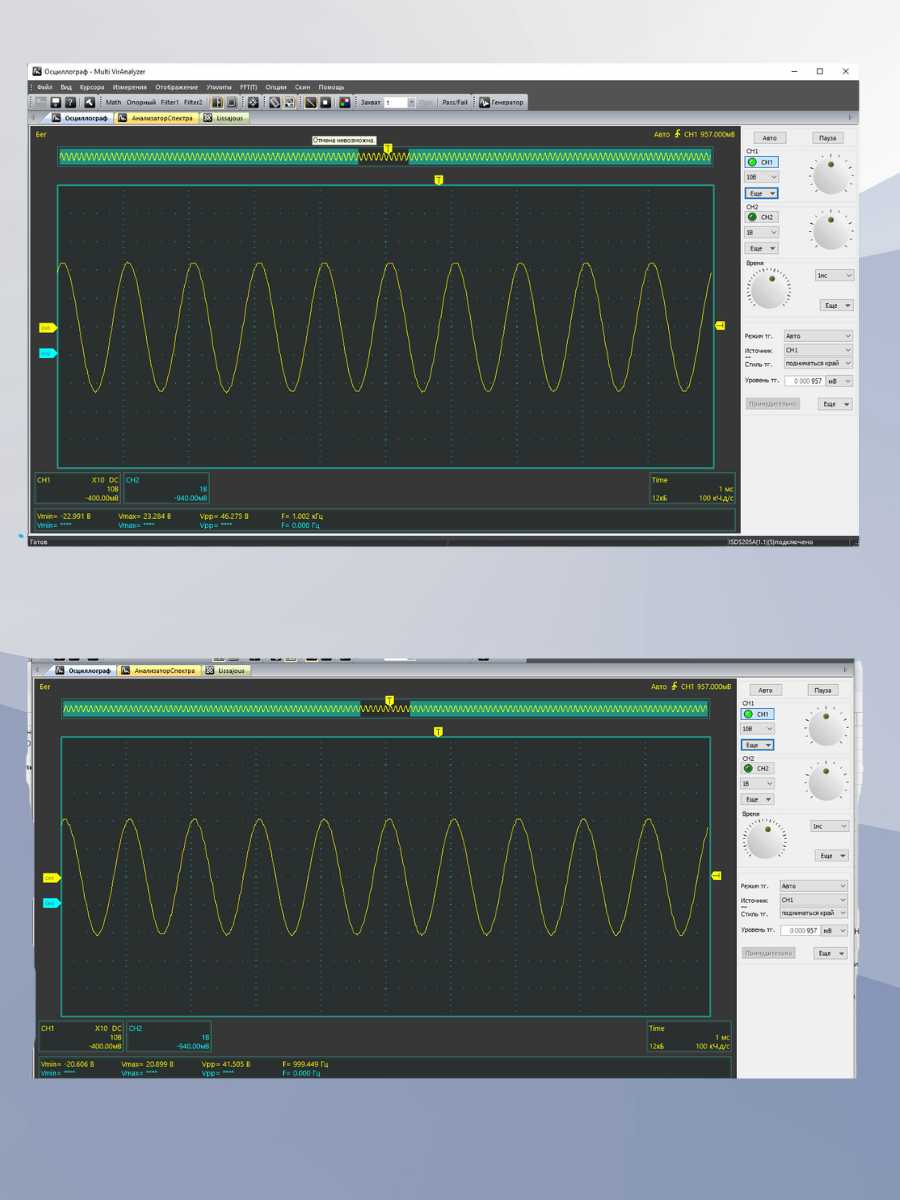Image resolution: width=900 pixels, height=1200 pixels.
Task: Click the Lissajous tab icon in upper window
Action: coord(208,118)
